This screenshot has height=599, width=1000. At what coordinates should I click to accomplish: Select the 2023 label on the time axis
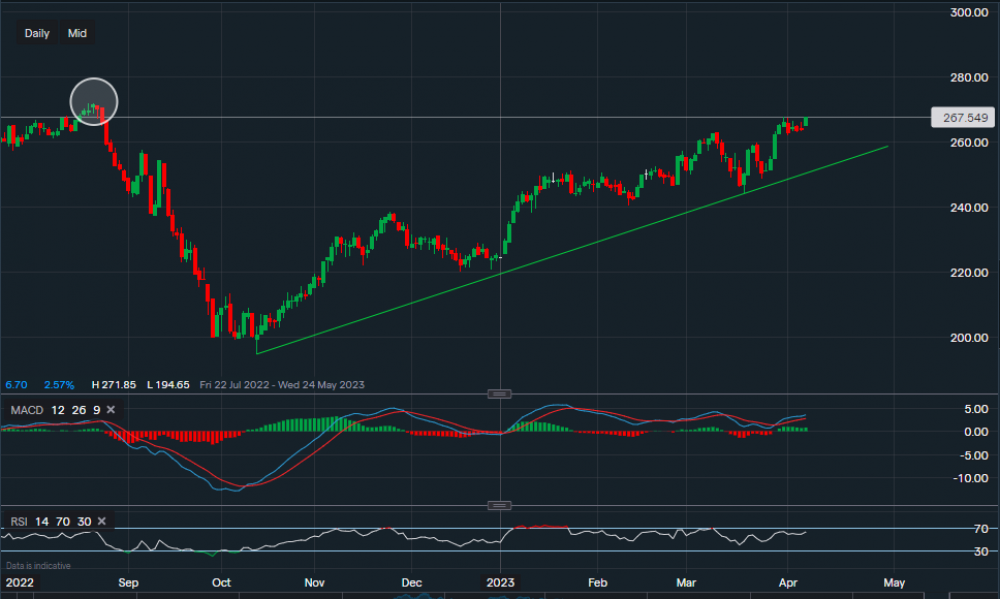tap(499, 582)
